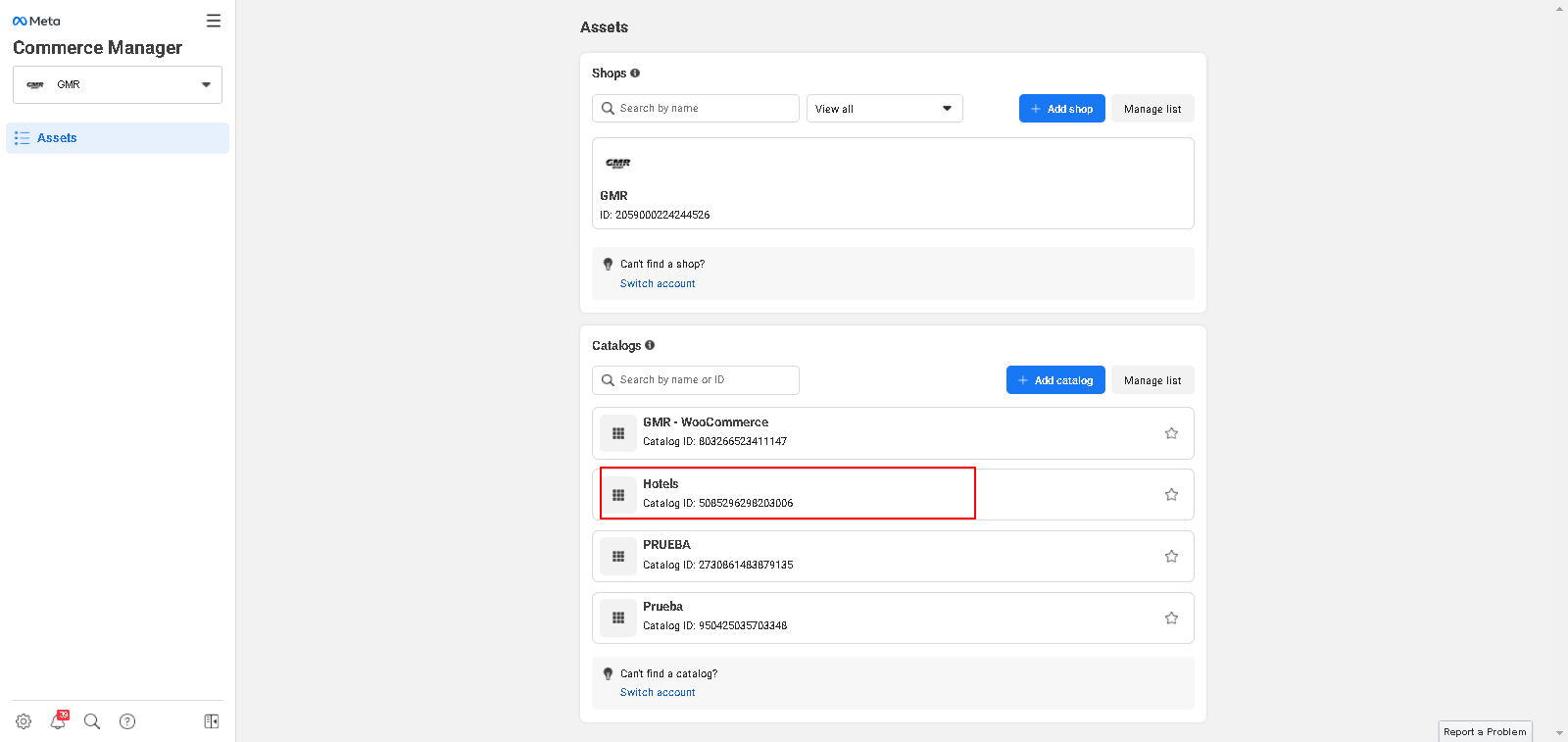The height and width of the screenshot is (742, 1568).
Task: Click Manage list in Shops section
Action: [x=1152, y=109]
